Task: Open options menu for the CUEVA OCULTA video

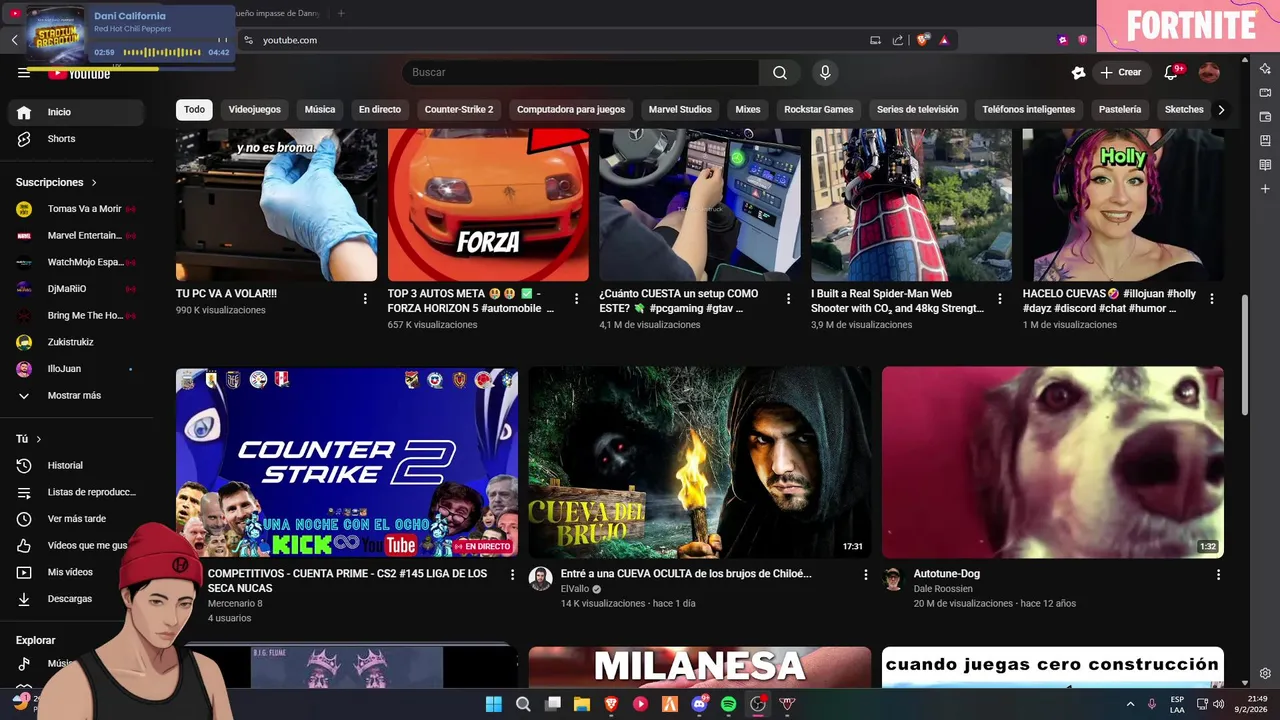Action: [x=866, y=575]
